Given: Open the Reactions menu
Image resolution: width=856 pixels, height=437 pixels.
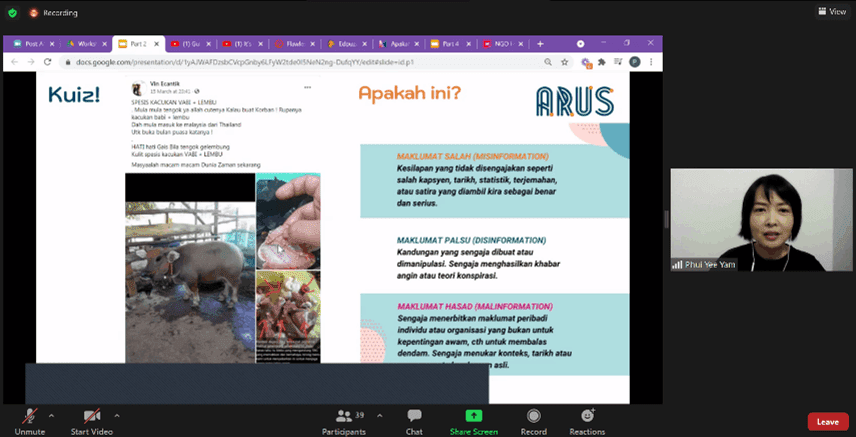Looking at the screenshot, I should point(587,422).
